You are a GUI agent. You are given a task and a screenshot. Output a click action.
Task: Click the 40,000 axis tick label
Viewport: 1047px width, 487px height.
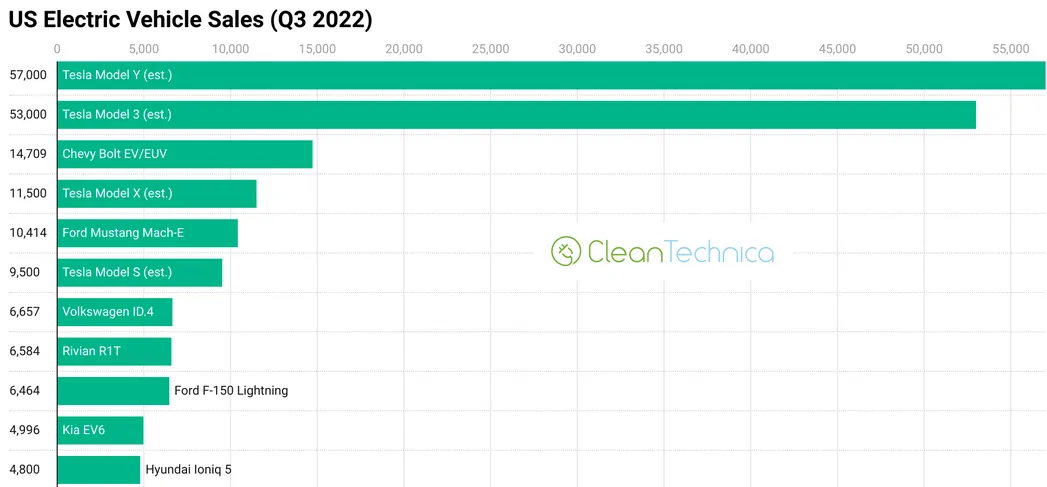751,49
